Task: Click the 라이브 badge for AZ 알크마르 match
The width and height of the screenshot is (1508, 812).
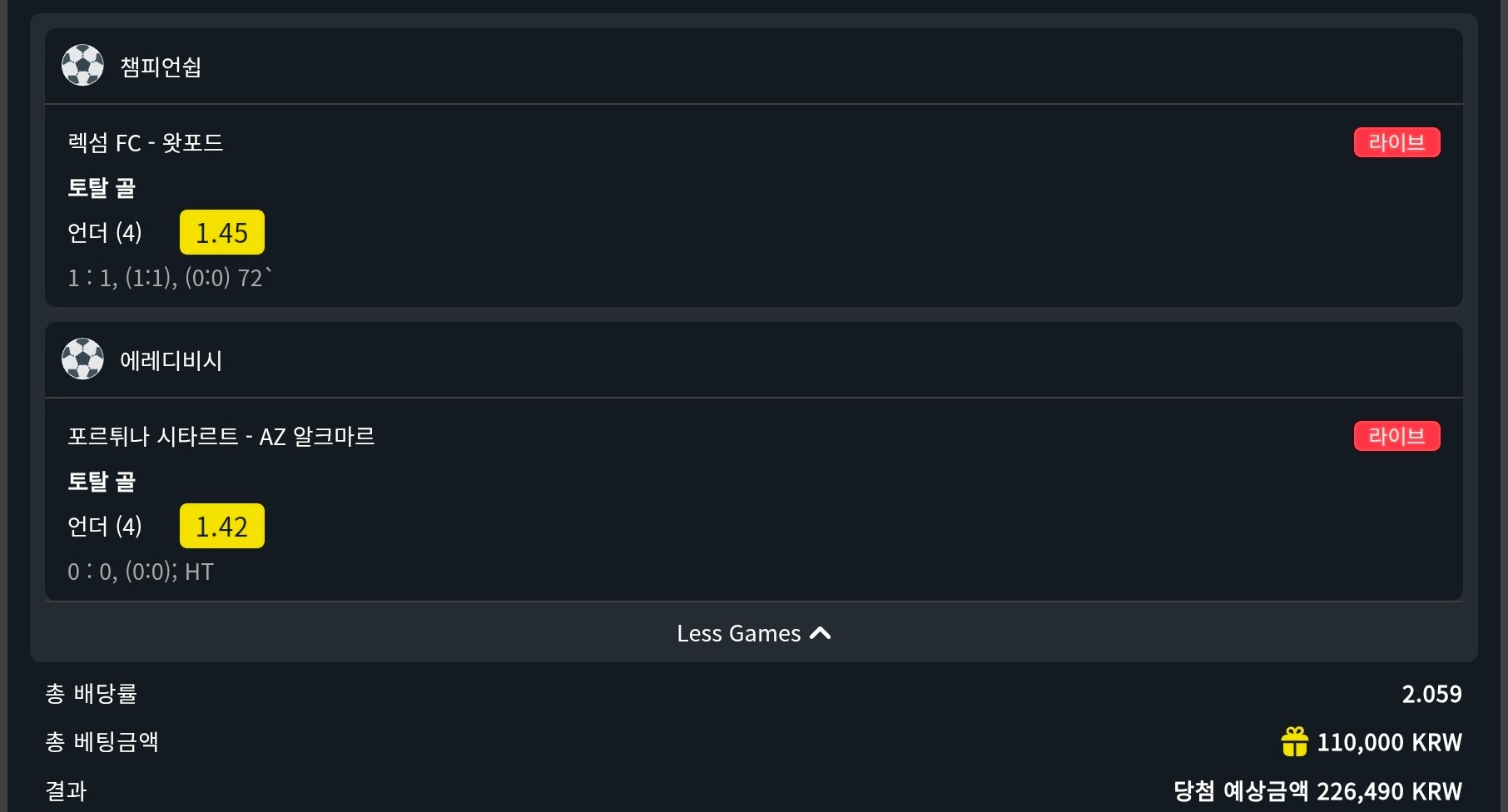Action: pos(1396,436)
